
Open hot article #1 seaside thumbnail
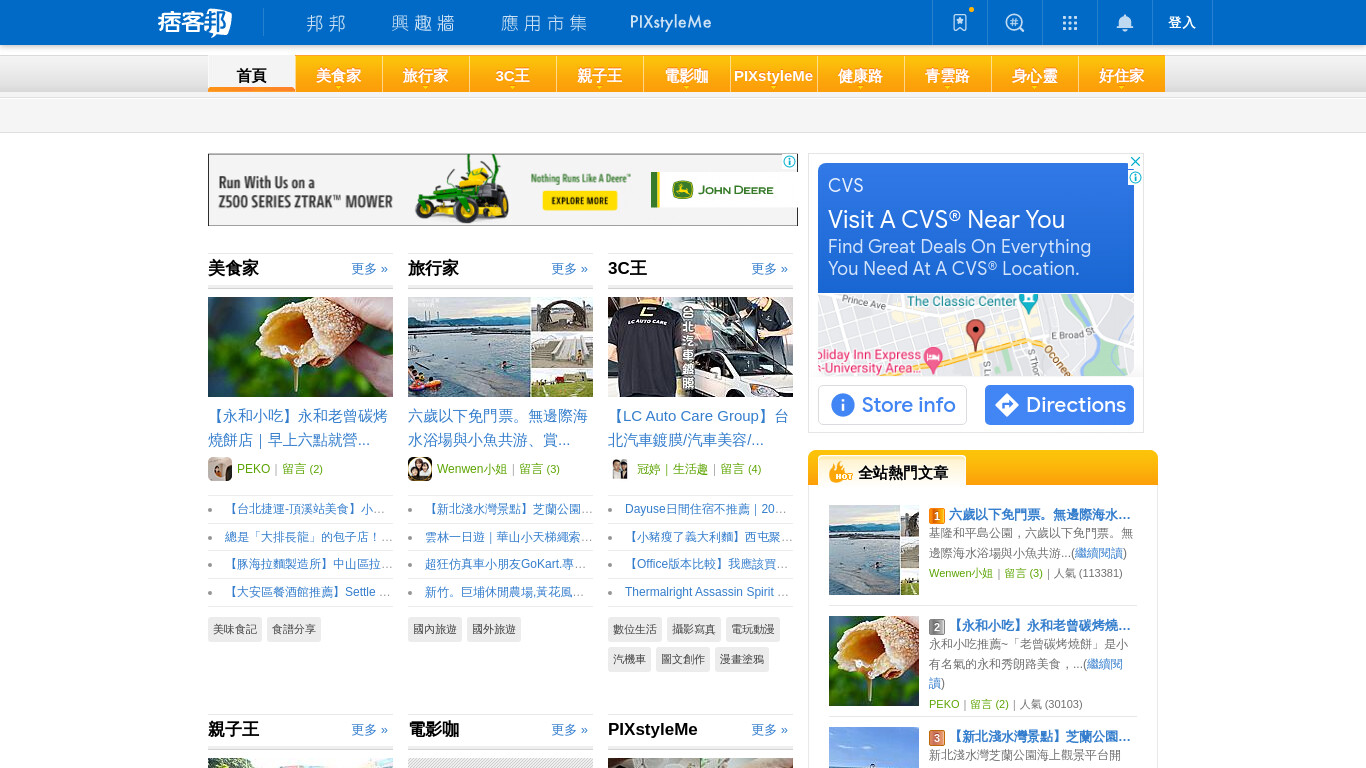coord(874,550)
